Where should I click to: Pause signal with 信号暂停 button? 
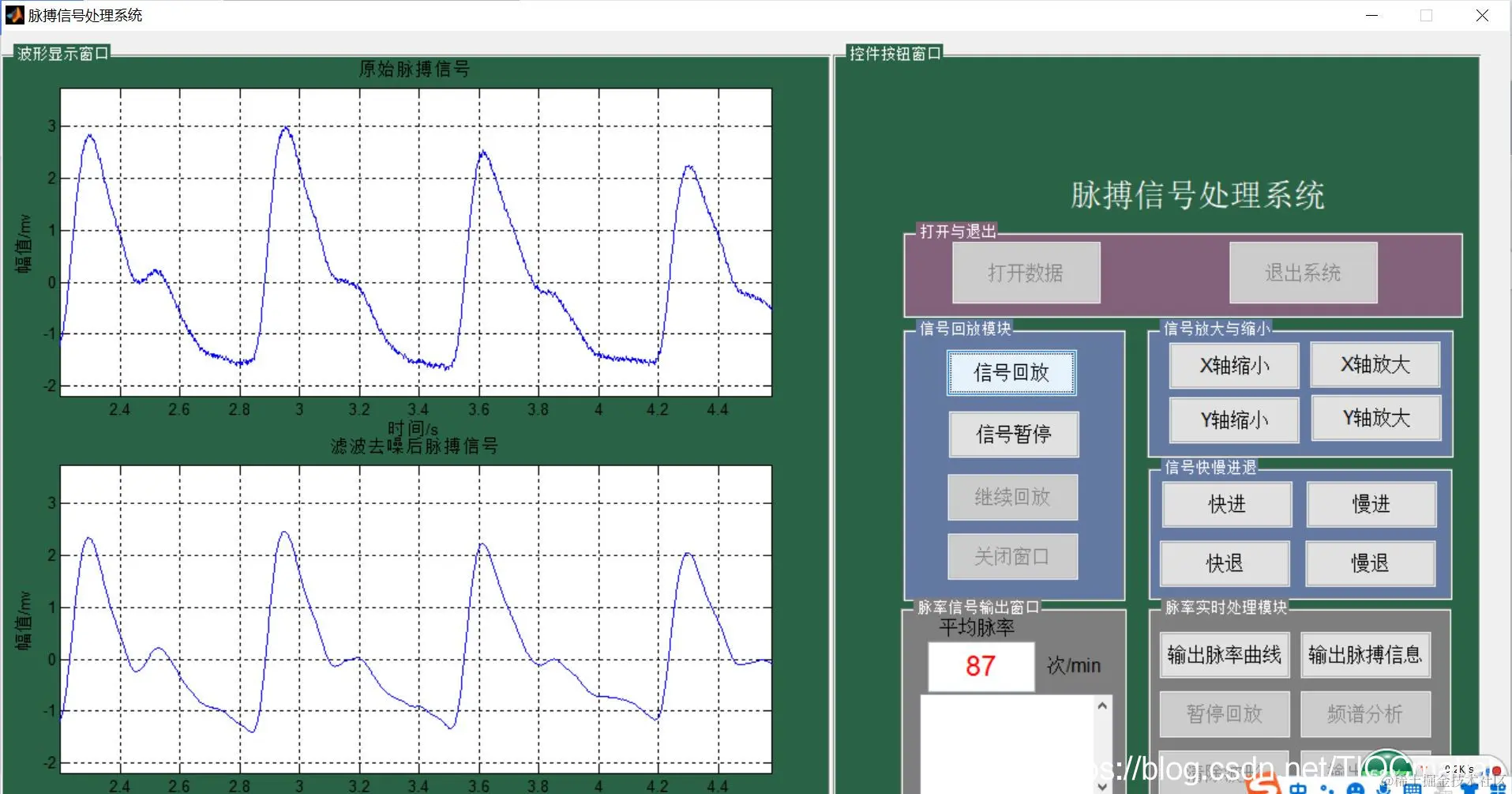[1014, 434]
